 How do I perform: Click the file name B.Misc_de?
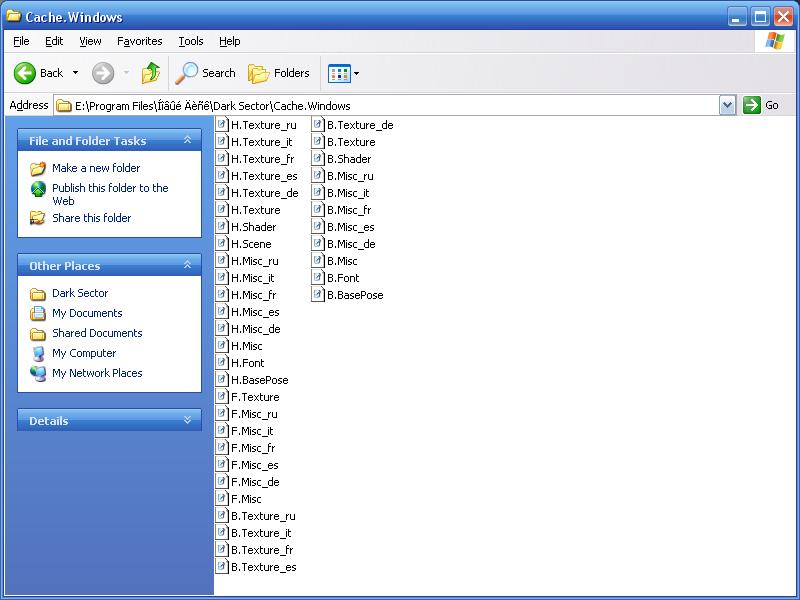pyautogui.click(x=351, y=244)
